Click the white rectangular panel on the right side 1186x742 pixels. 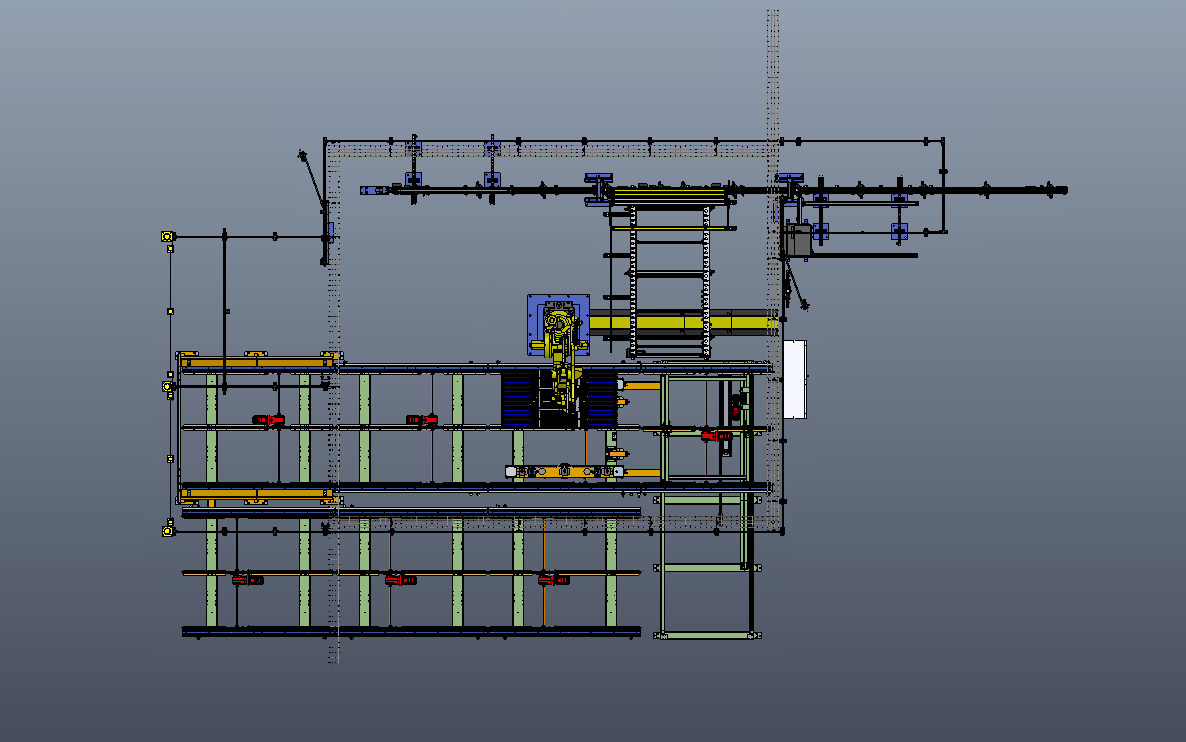(797, 380)
